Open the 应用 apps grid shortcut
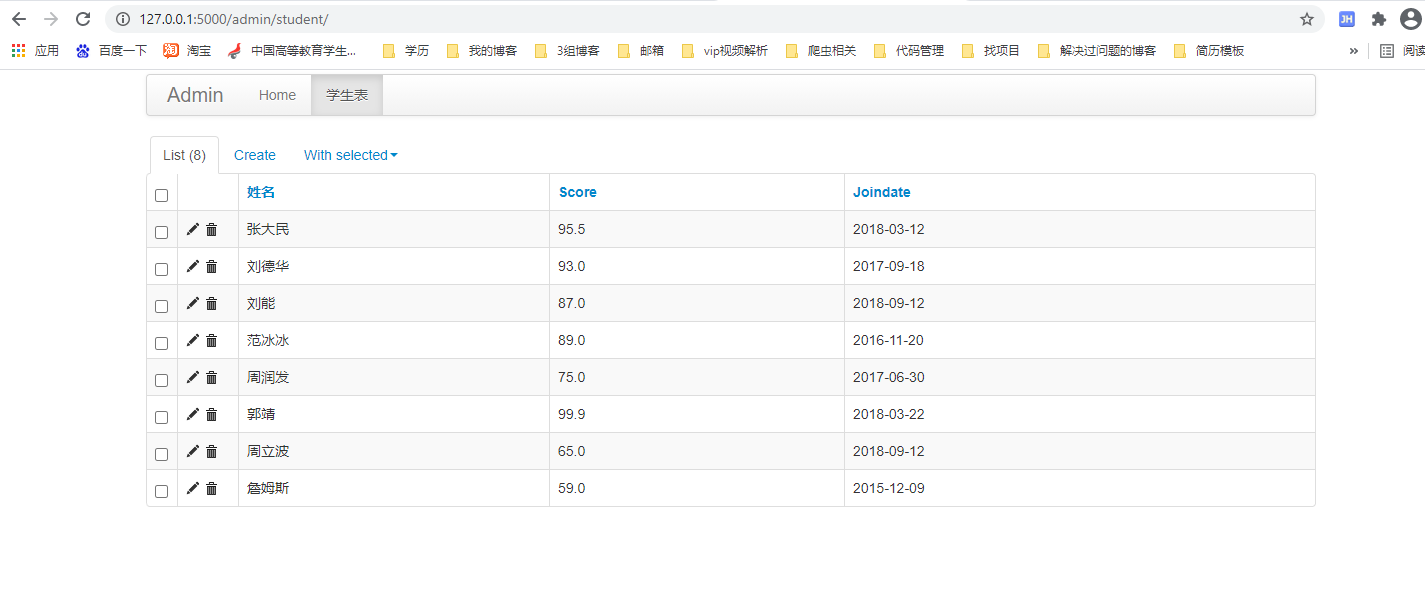The image size is (1425, 607). [35, 50]
